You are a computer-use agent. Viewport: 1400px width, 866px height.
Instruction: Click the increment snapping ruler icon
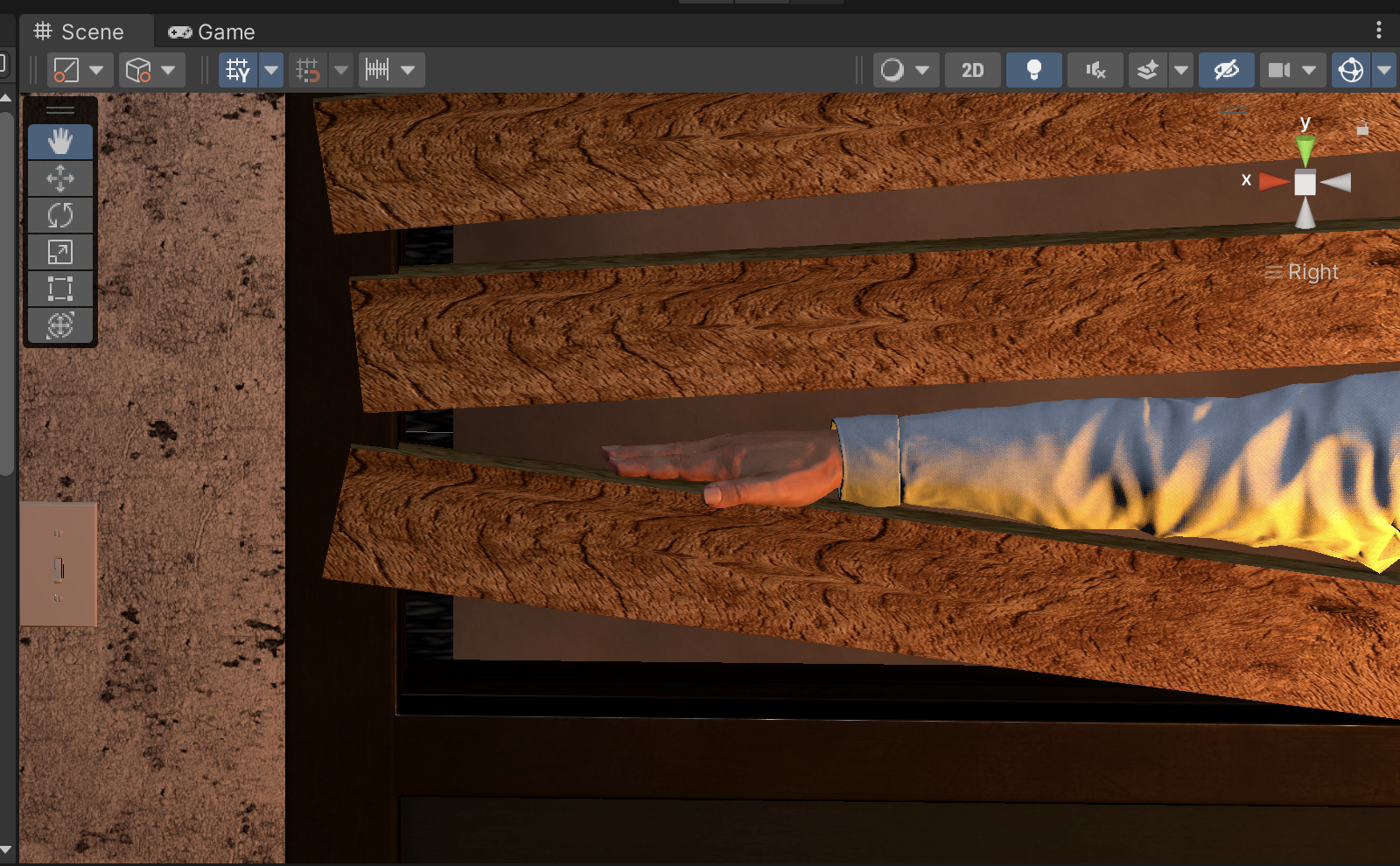tap(377, 70)
